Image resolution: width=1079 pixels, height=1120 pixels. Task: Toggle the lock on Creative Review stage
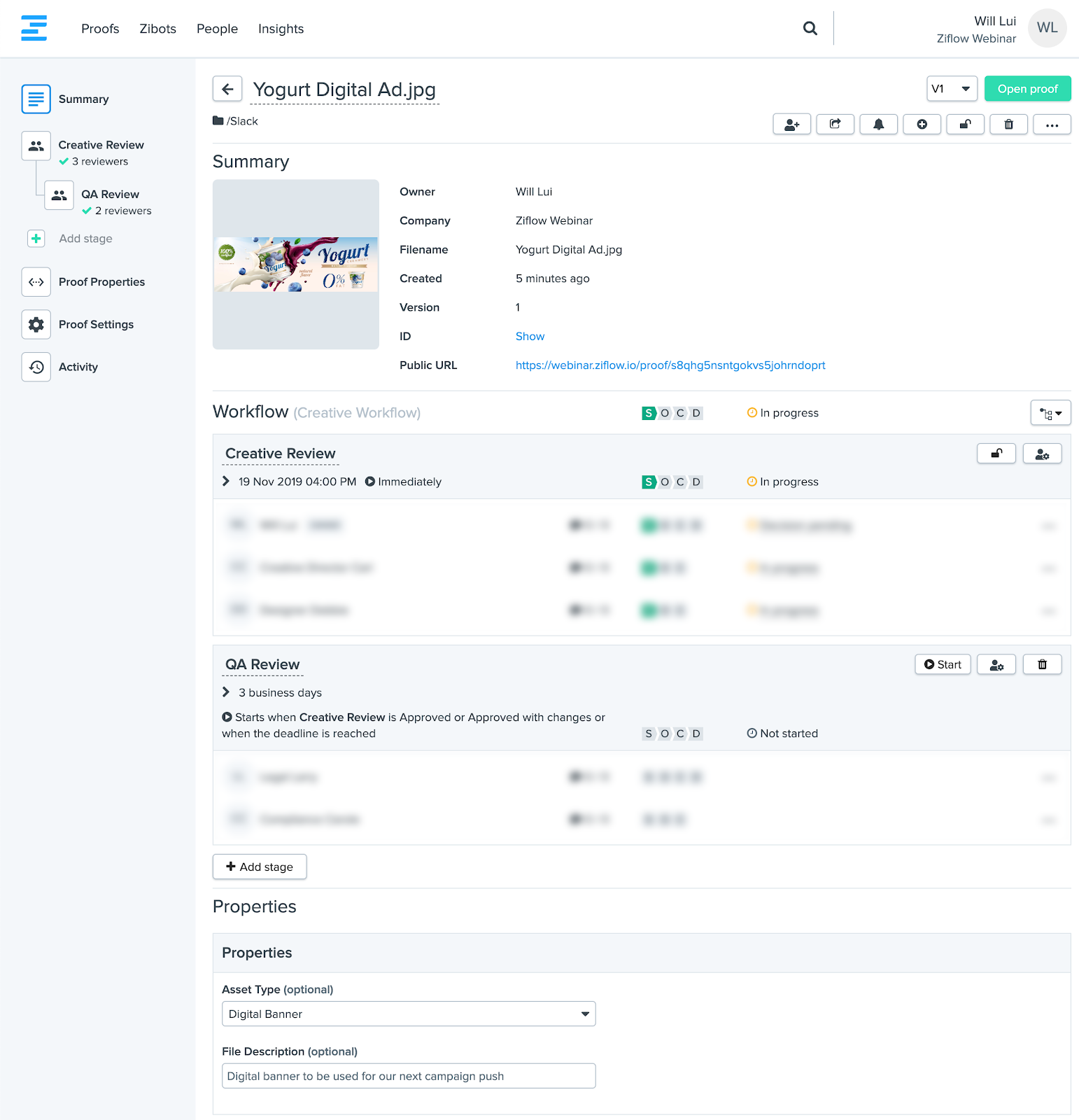[996, 454]
